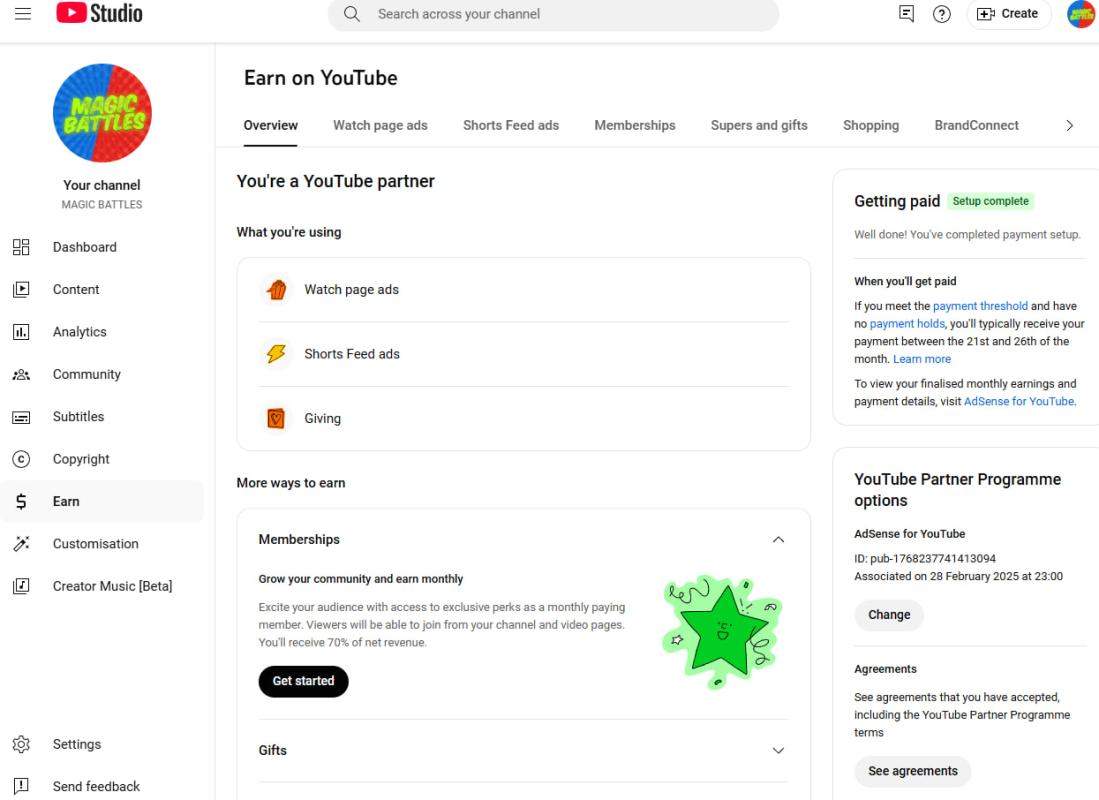Click the Customisation magic wand icon

21,543
